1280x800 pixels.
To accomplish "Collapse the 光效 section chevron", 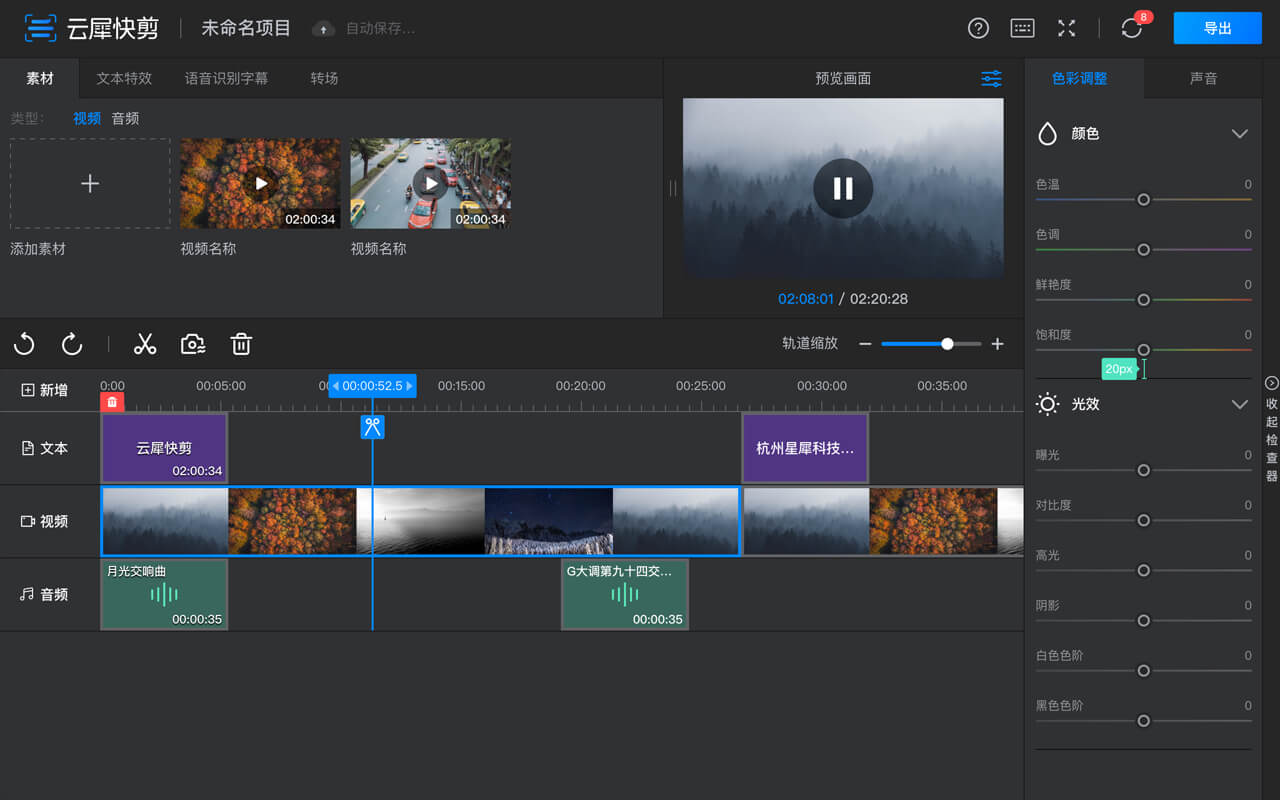I will (x=1240, y=404).
